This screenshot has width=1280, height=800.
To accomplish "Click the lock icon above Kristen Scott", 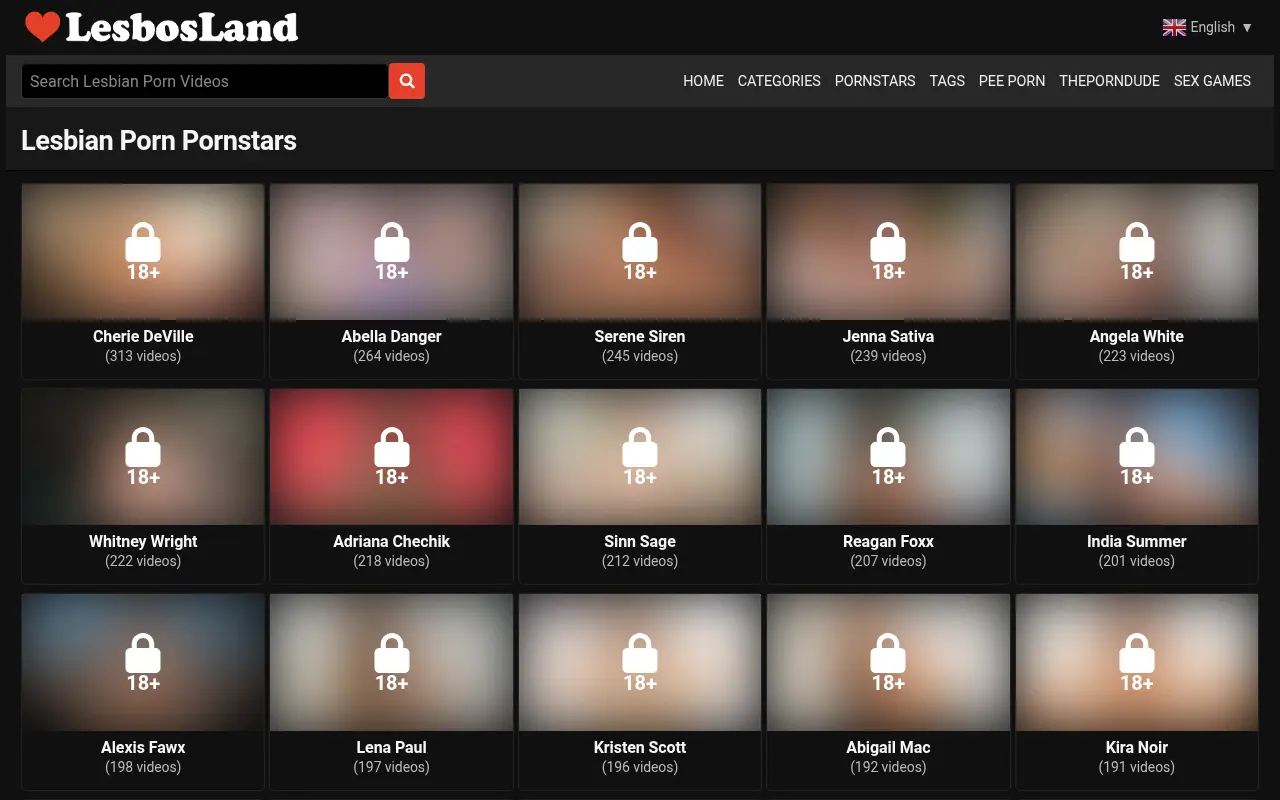I will click(x=640, y=653).
